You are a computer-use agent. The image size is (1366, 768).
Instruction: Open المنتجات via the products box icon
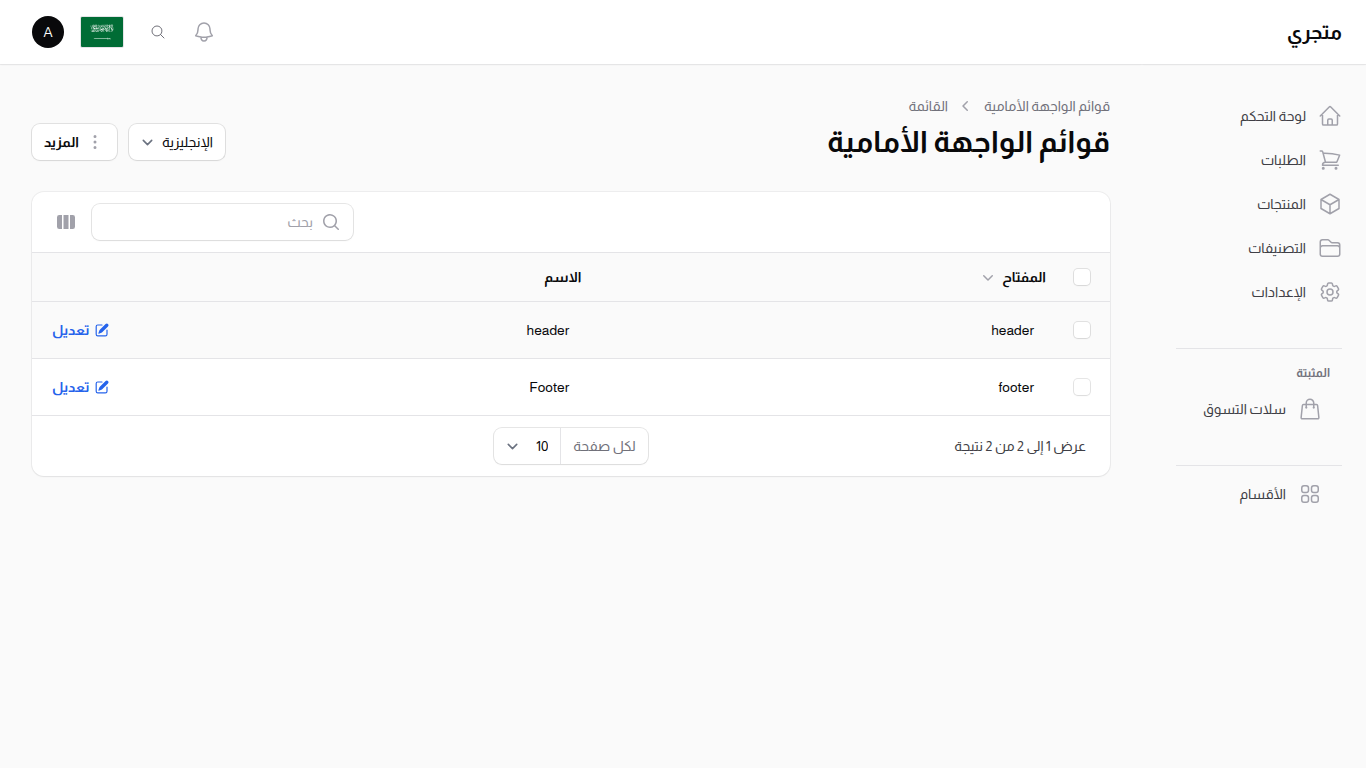point(1330,204)
